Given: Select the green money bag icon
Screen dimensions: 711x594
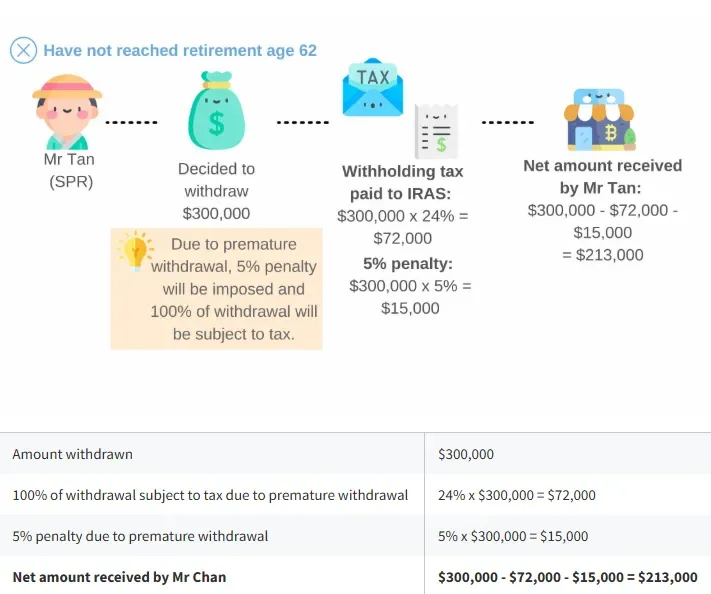Looking at the screenshot, I should [x=216, y=110].
